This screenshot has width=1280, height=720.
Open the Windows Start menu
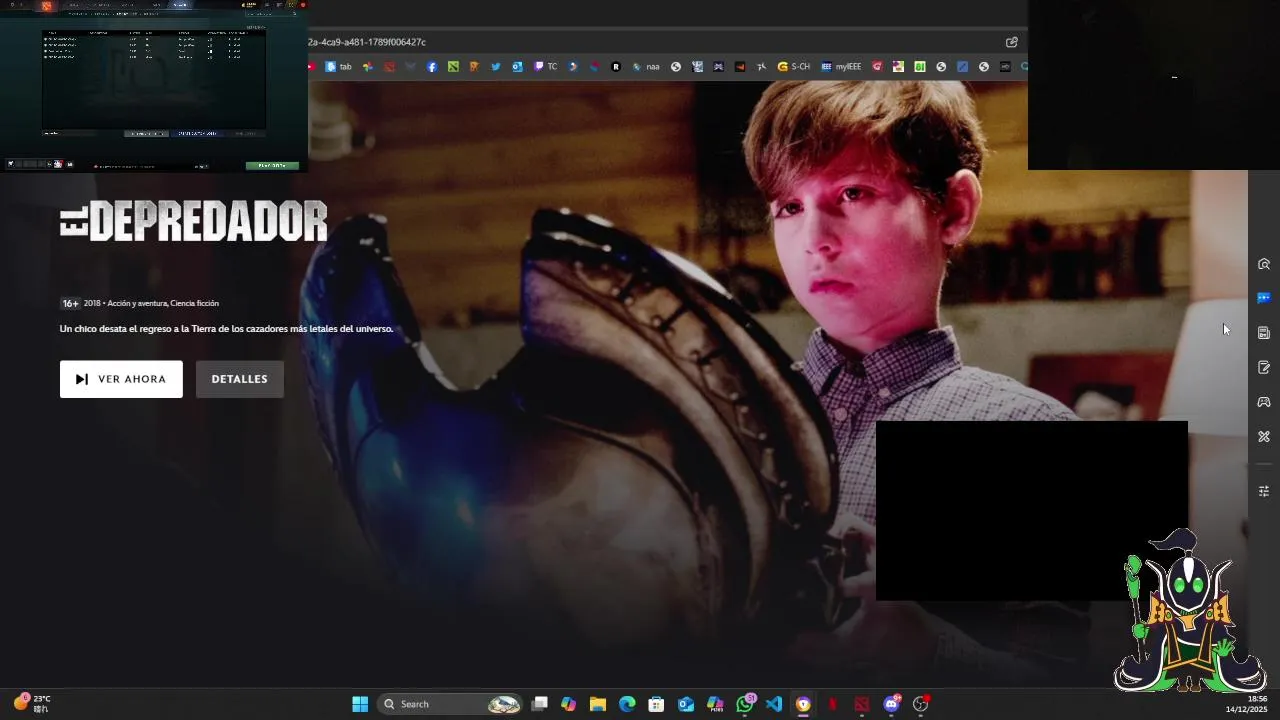point(360,704)
